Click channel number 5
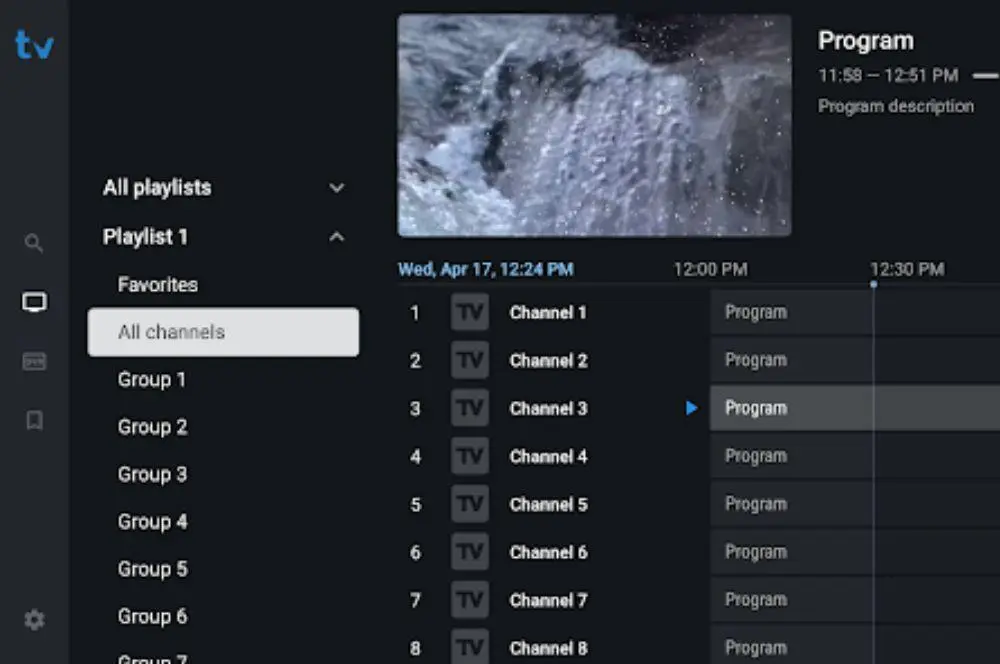 [415, 505]
